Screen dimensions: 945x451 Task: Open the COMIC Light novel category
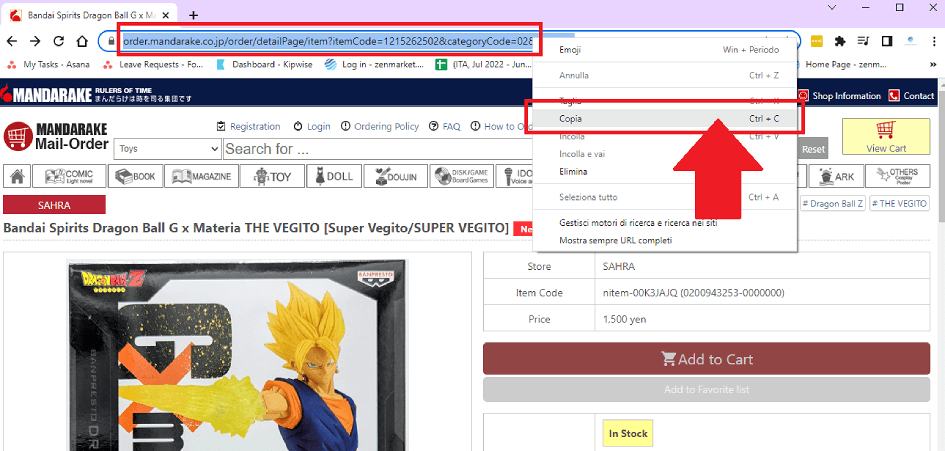[x=70, y=176]
